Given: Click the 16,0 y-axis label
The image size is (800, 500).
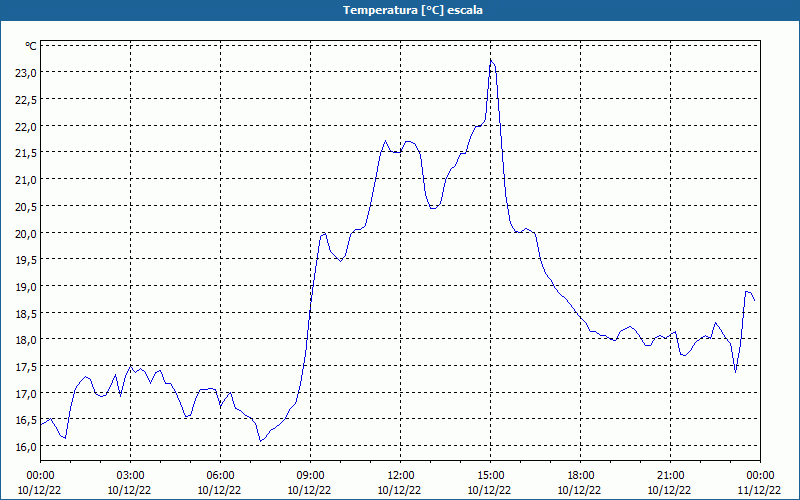Looking at the screenshot, I should click(x=26, y=446).
